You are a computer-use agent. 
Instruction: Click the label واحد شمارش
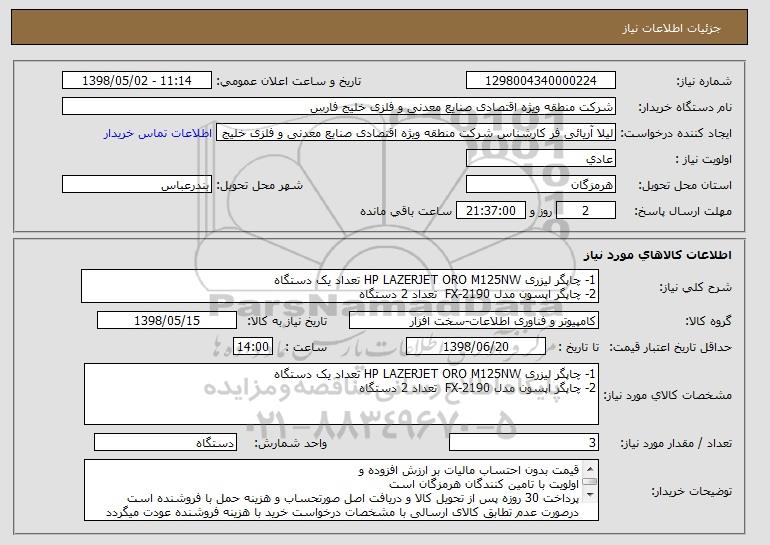290,443
